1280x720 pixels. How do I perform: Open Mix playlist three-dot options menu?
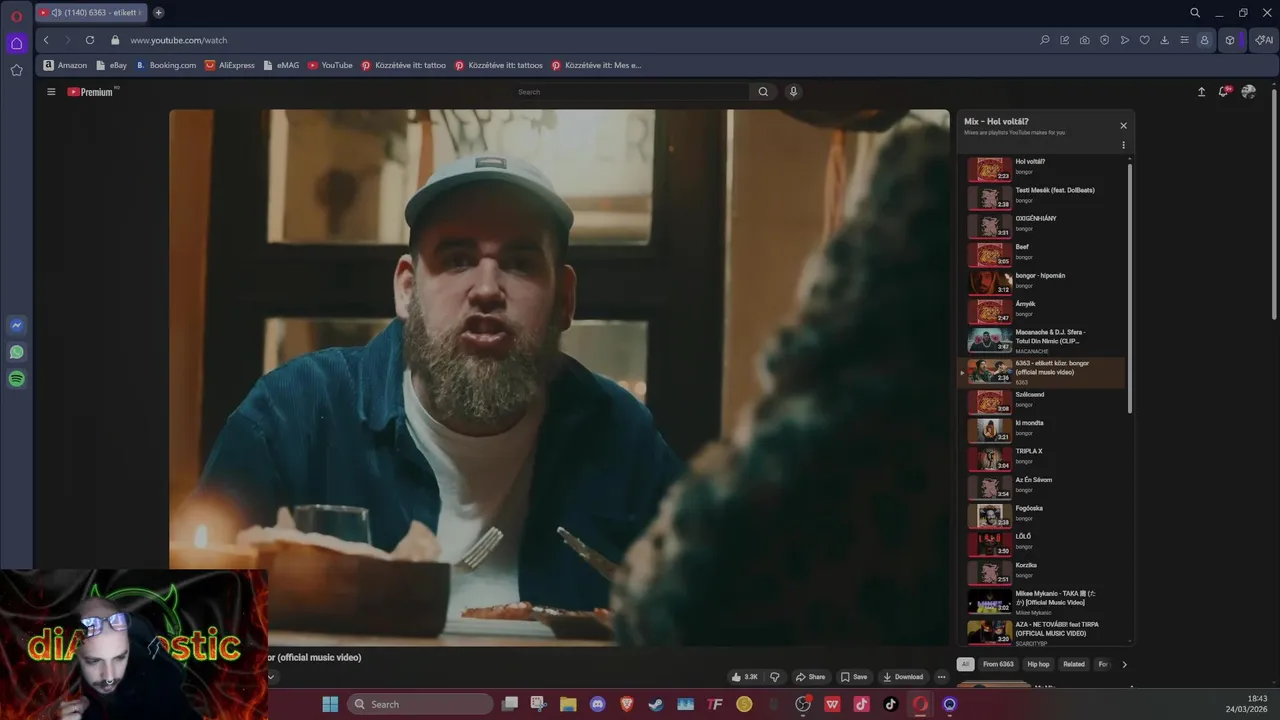coord(1123,145)
